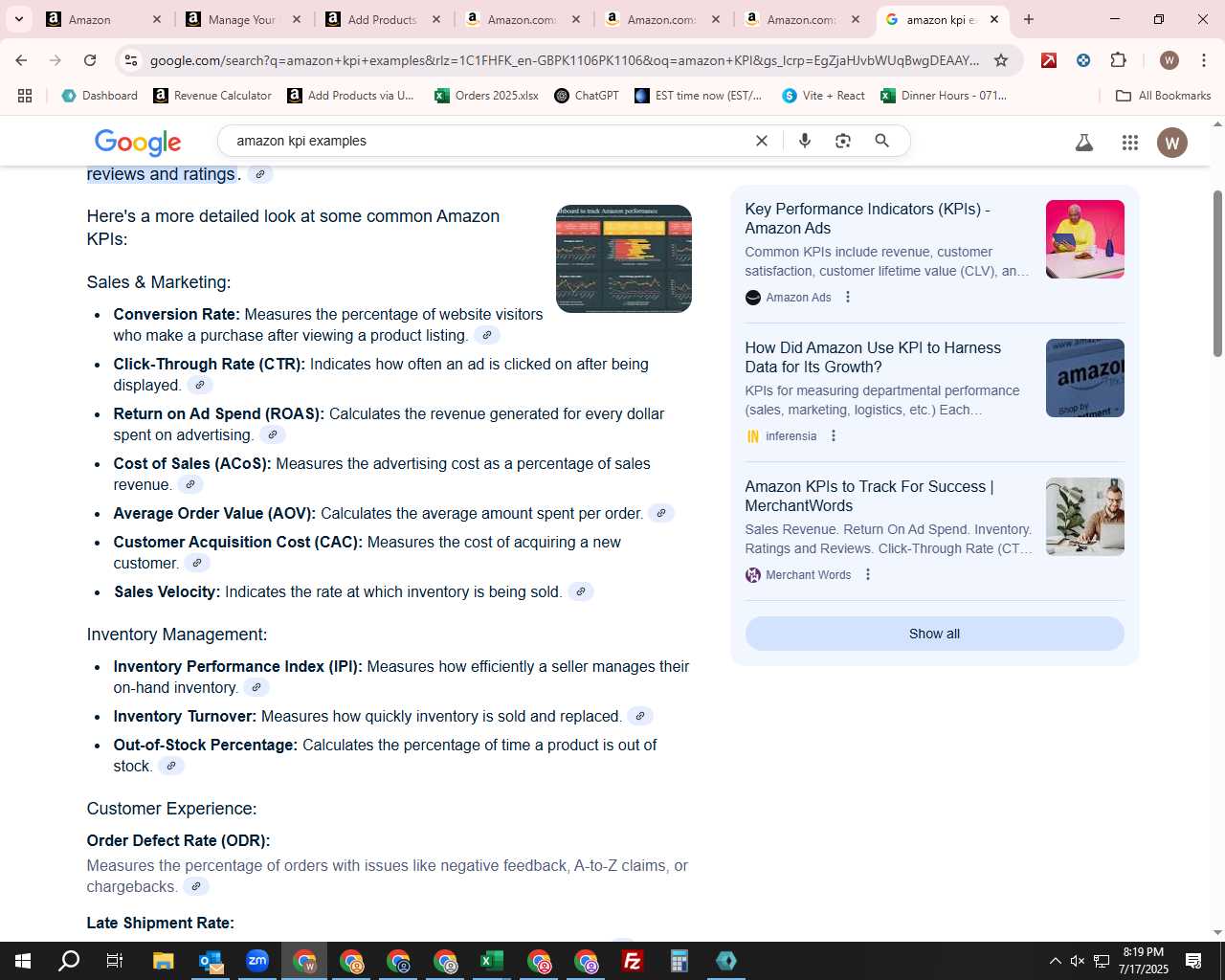Open Key Performance Indicators Amazon Ads result
The width and height of the screenshot is (1225, 980).
[867, 218]
